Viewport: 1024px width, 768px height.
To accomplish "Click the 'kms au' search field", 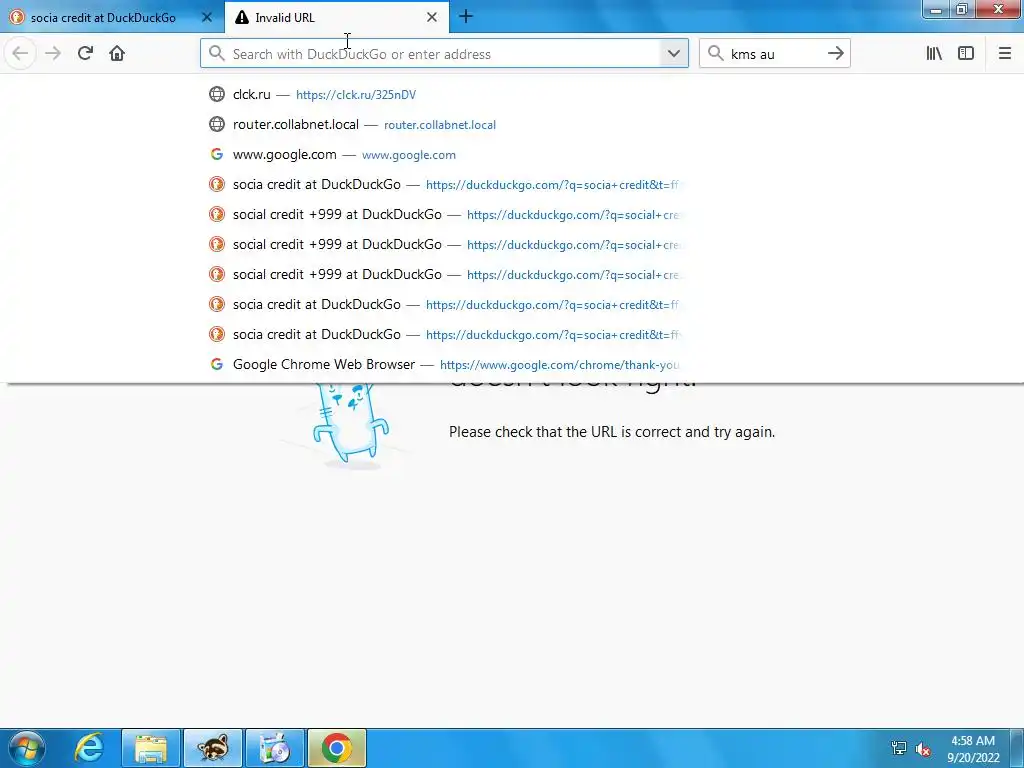I will [775, 54].
